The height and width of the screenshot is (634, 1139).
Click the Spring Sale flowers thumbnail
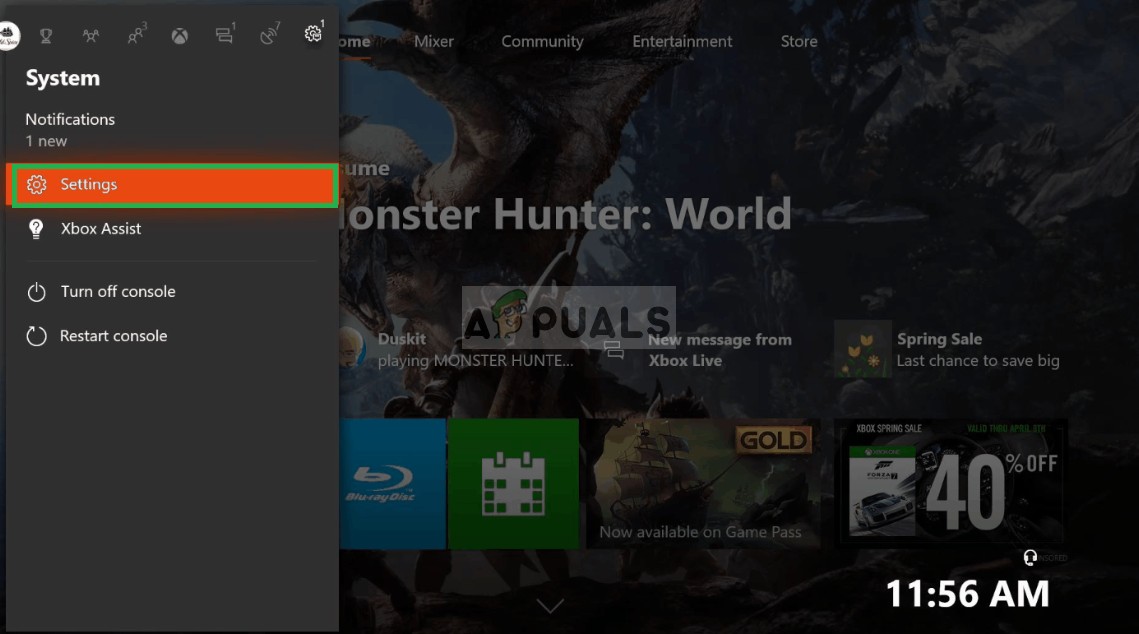pos(862,349)
